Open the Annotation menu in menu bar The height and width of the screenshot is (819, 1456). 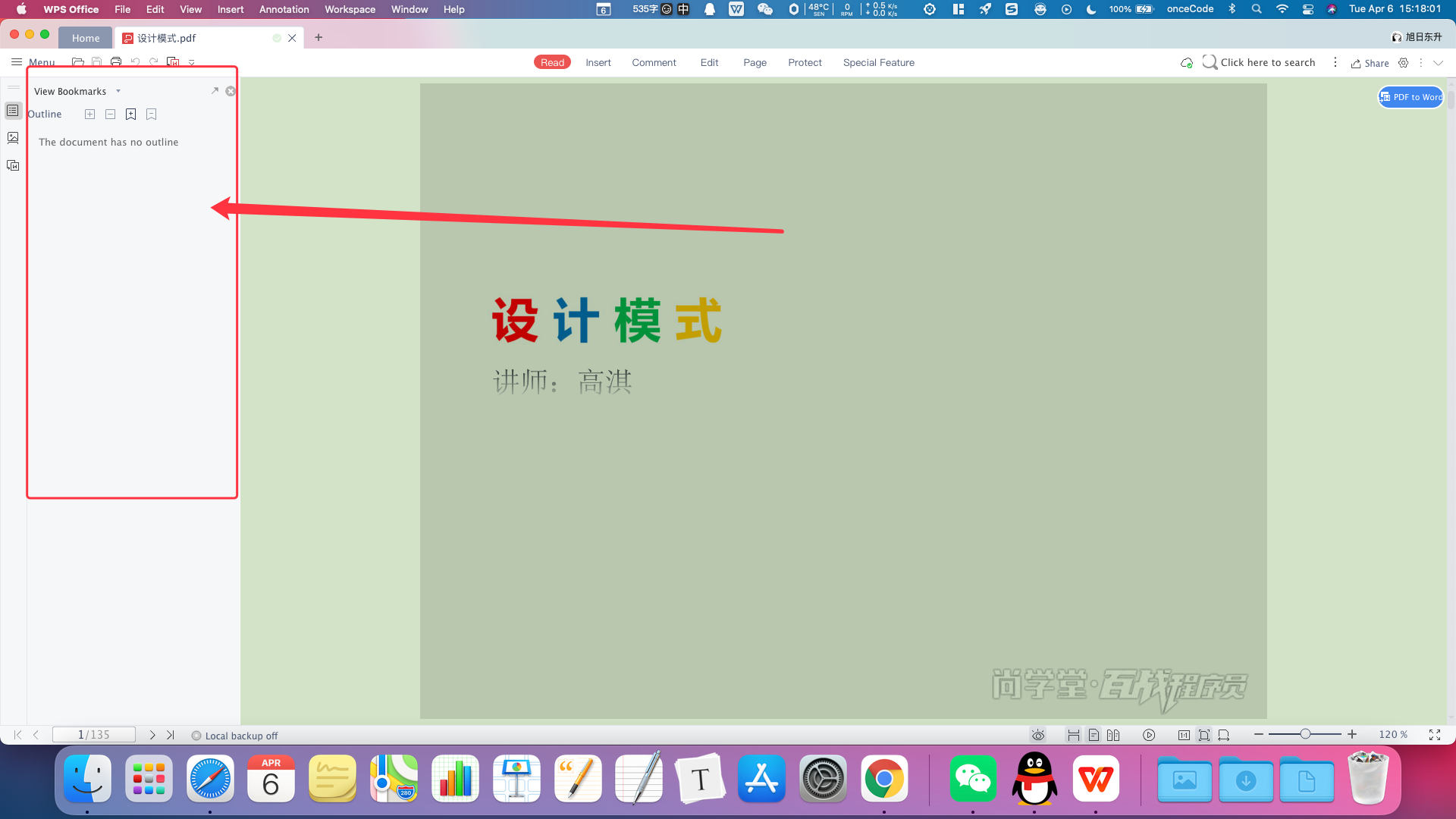284,9
